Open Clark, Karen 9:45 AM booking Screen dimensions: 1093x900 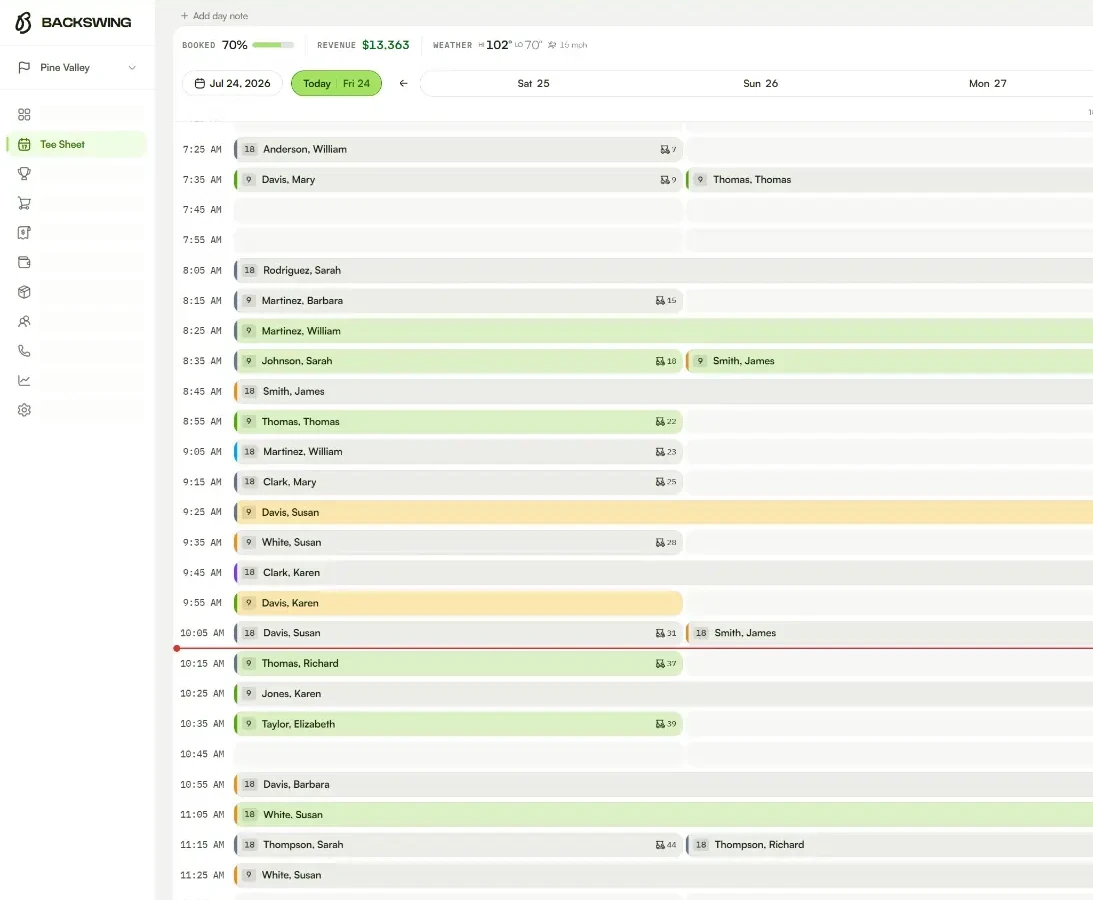pos(664,572)
